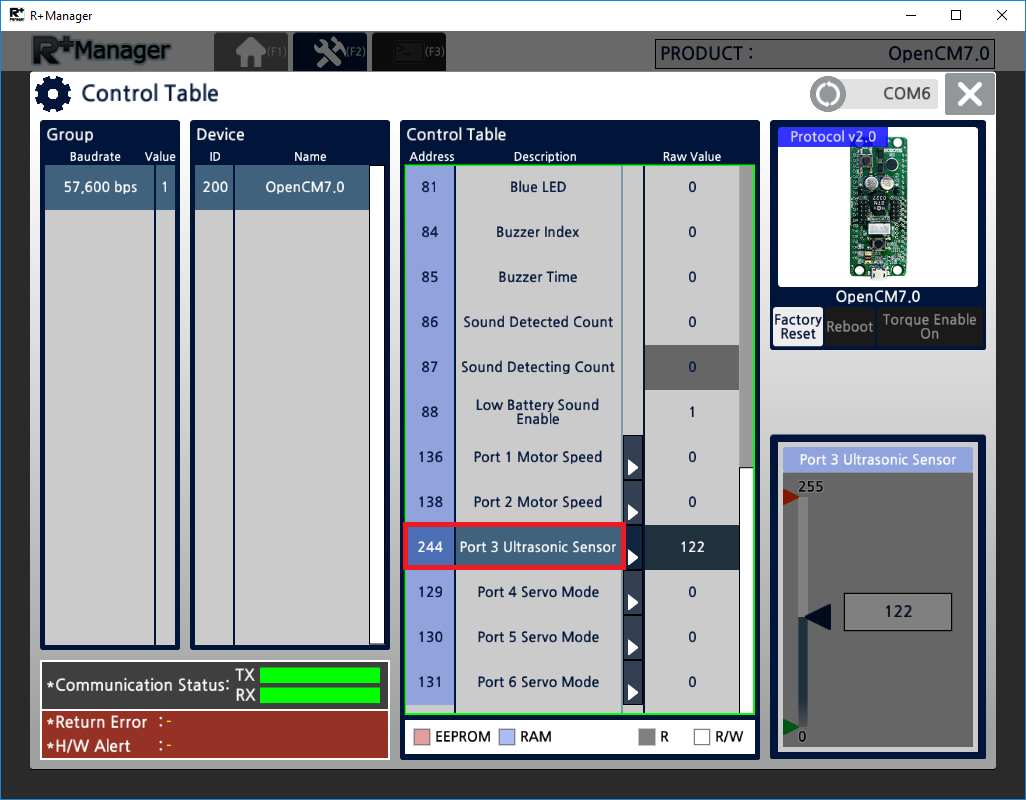Click the RX communication status bar
1026x800 pixels.
pos(320,695)
